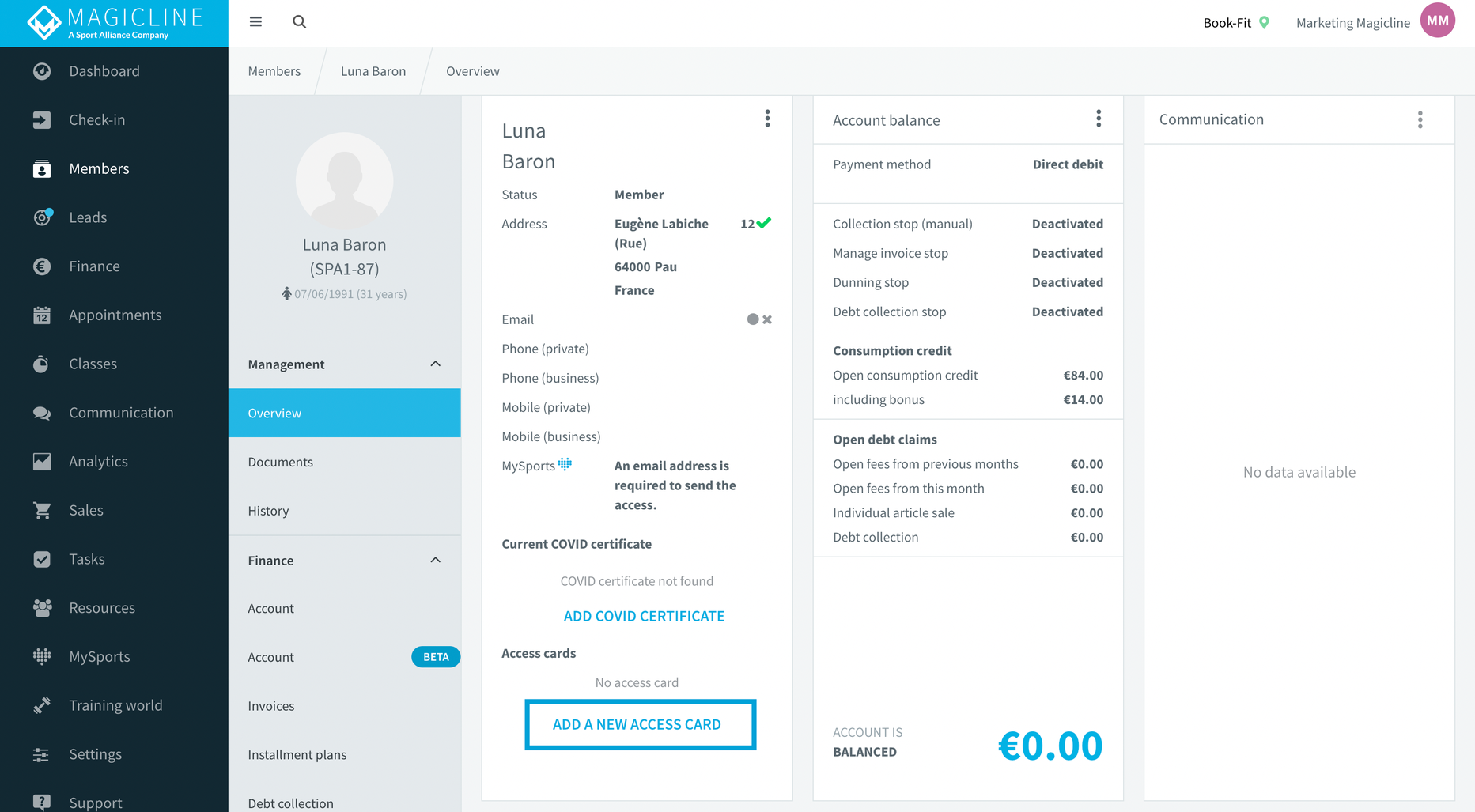Open the Luna Baron card options menu
This screenshot has height=812, width=1475.
pyautogui.click(x=767, y=119)
